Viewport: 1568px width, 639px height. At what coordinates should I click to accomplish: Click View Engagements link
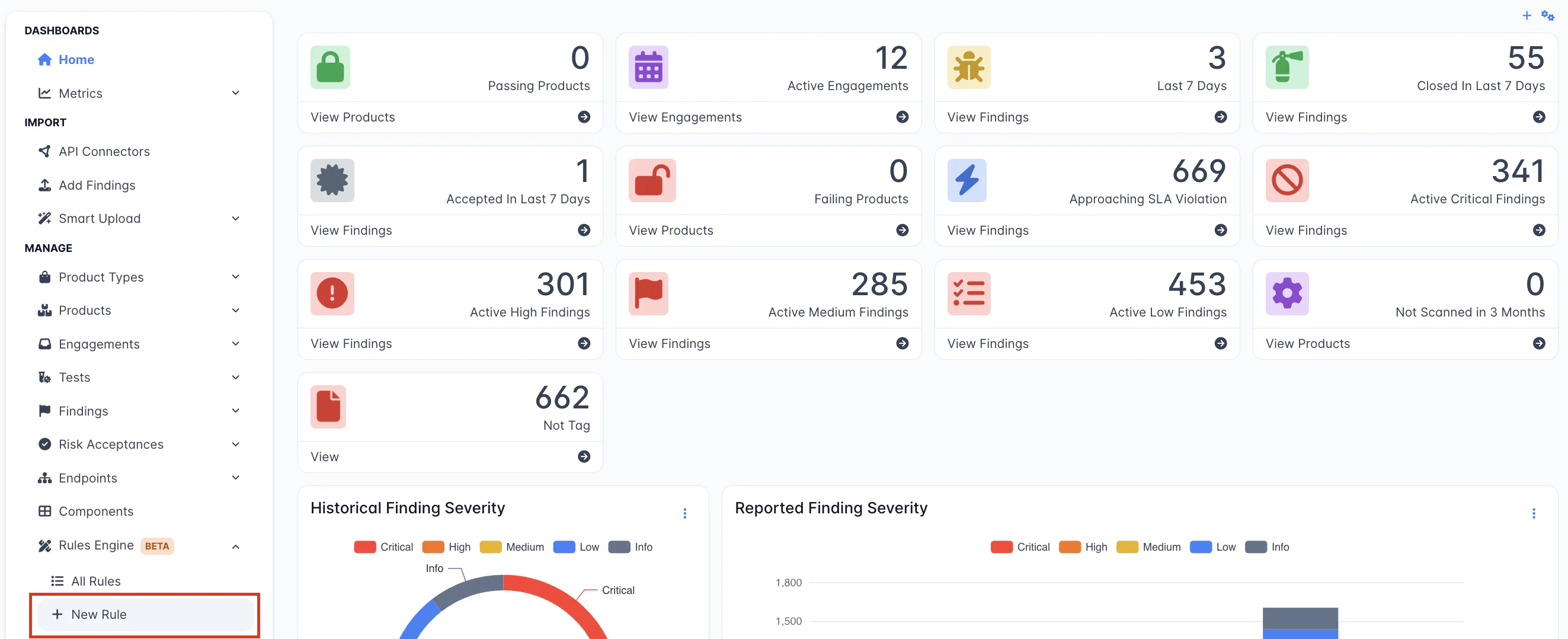point(685,117)
